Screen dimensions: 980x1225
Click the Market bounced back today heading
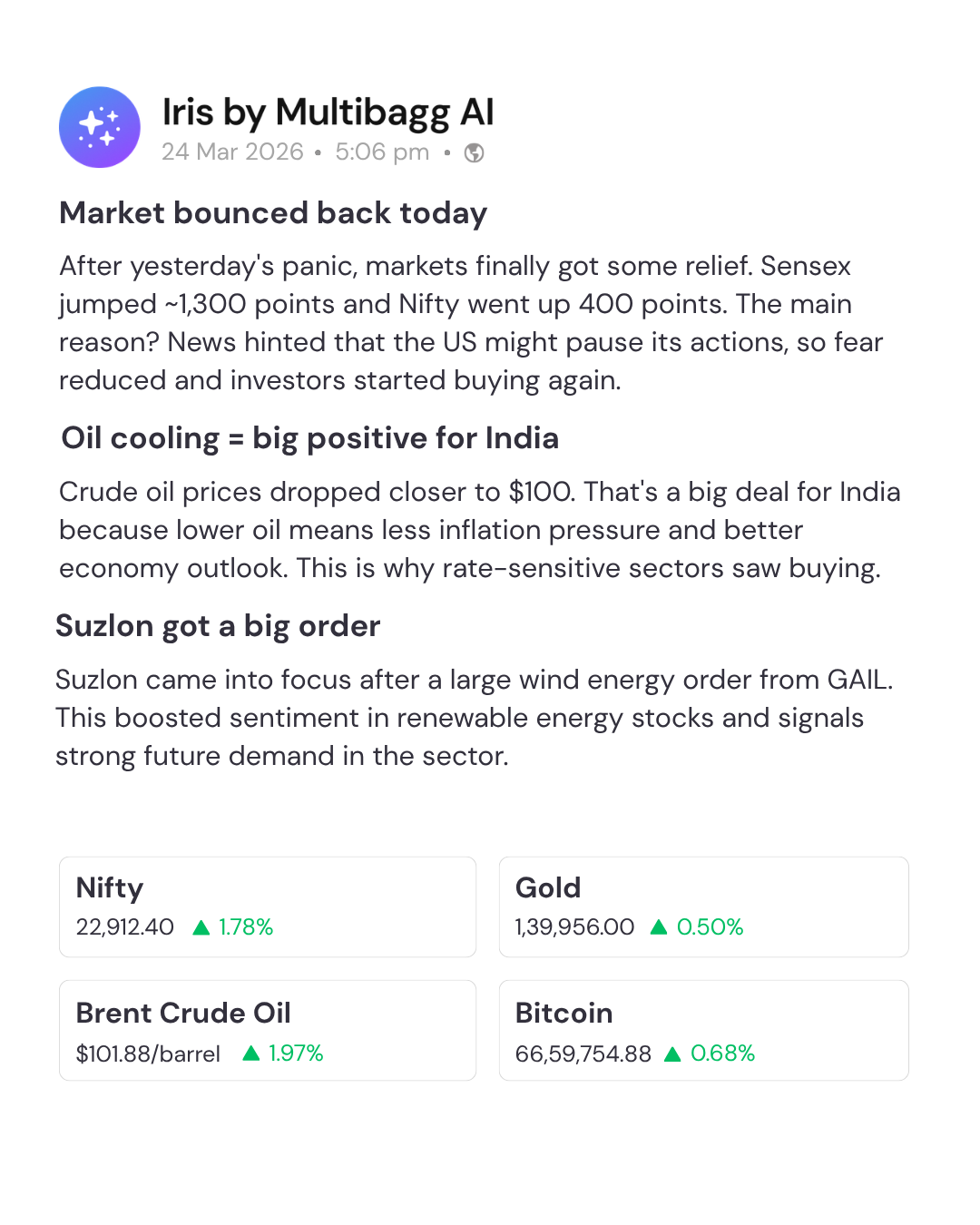pos(273,213)
